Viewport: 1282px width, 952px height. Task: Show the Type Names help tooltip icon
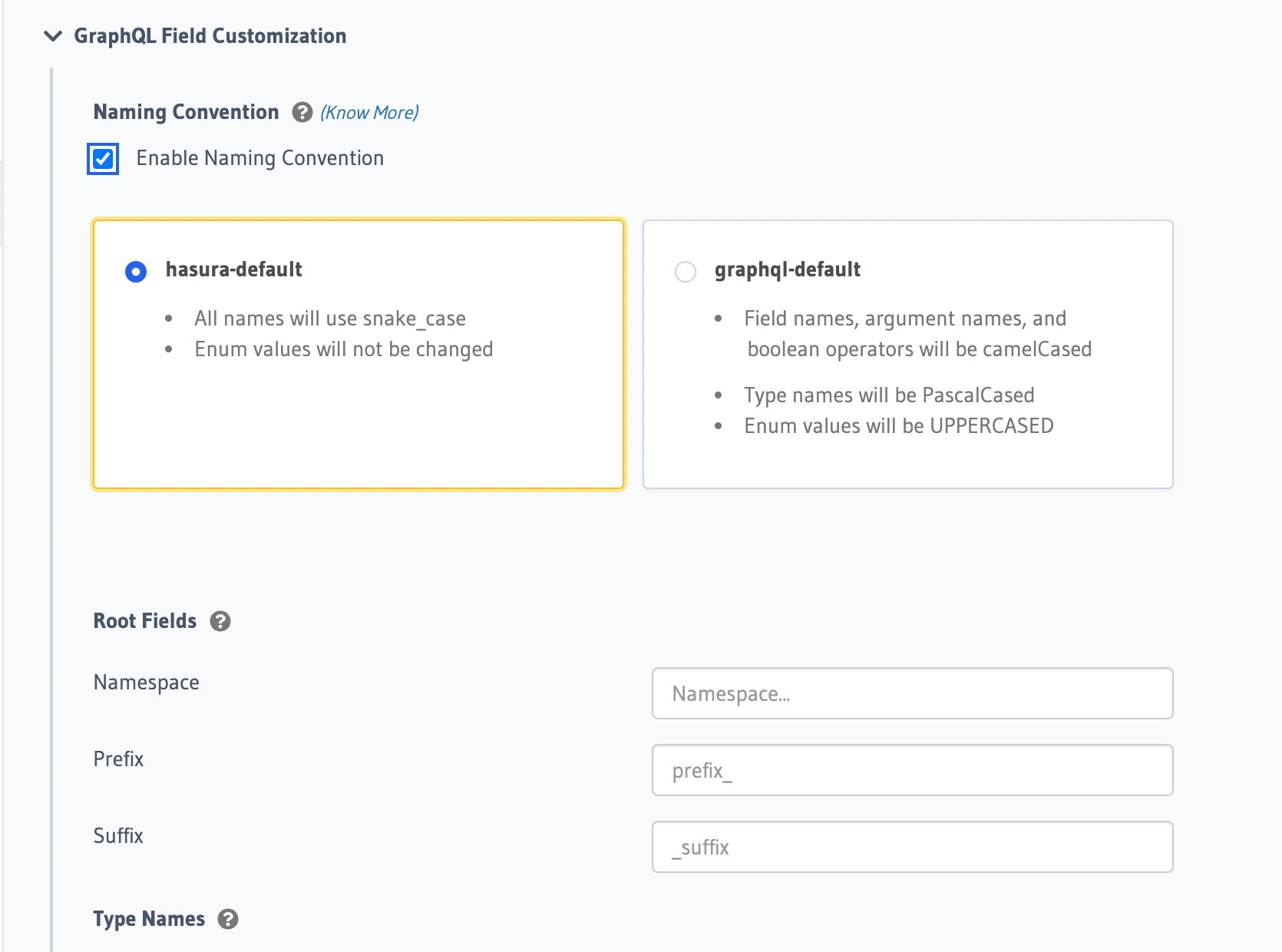(228, 919)
